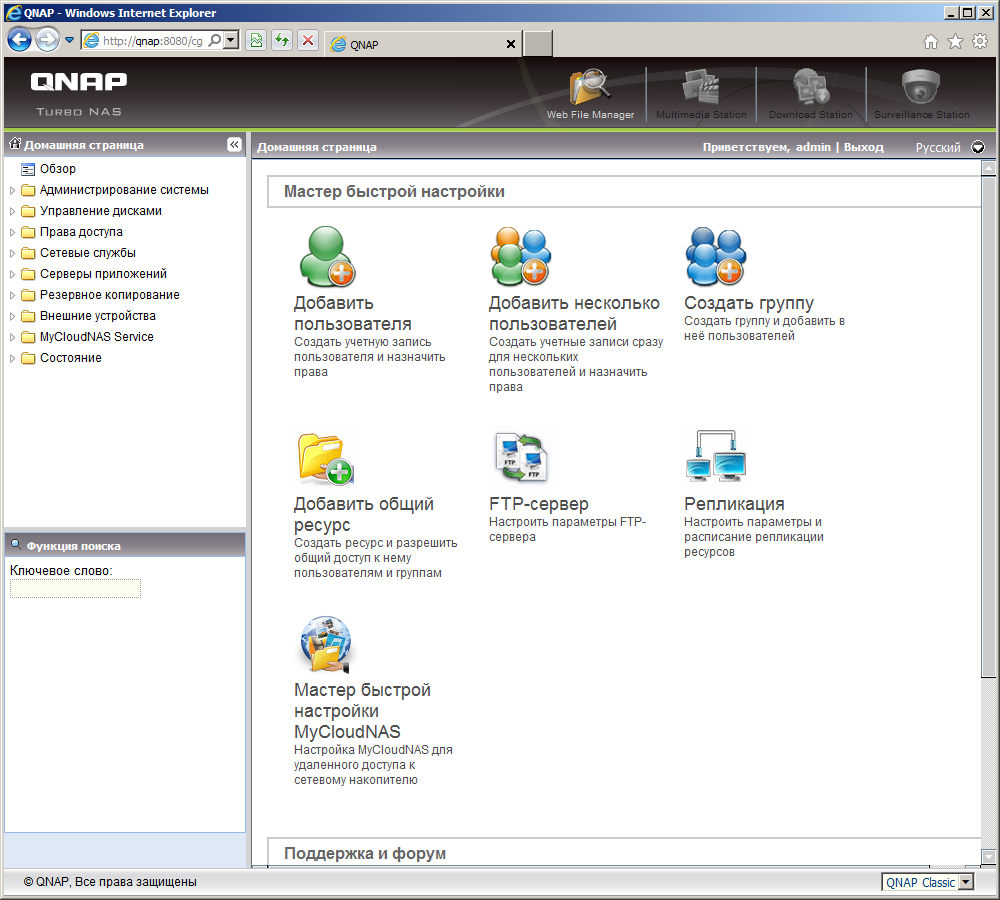Click the Функция поиска magnifier icon
The width and height of the screenshot is (1000, 900).
(16, 545)
